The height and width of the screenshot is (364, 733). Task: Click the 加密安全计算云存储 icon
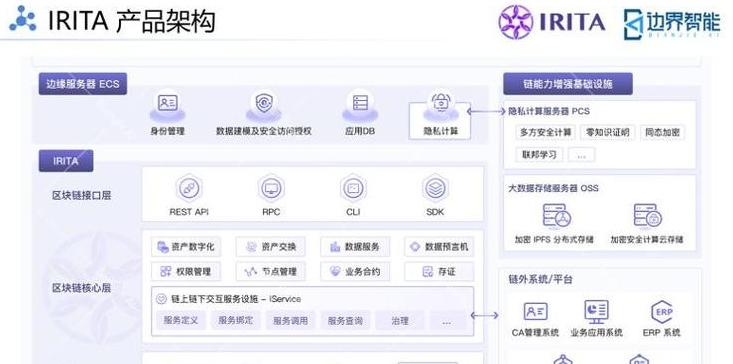tap(648, 215)
